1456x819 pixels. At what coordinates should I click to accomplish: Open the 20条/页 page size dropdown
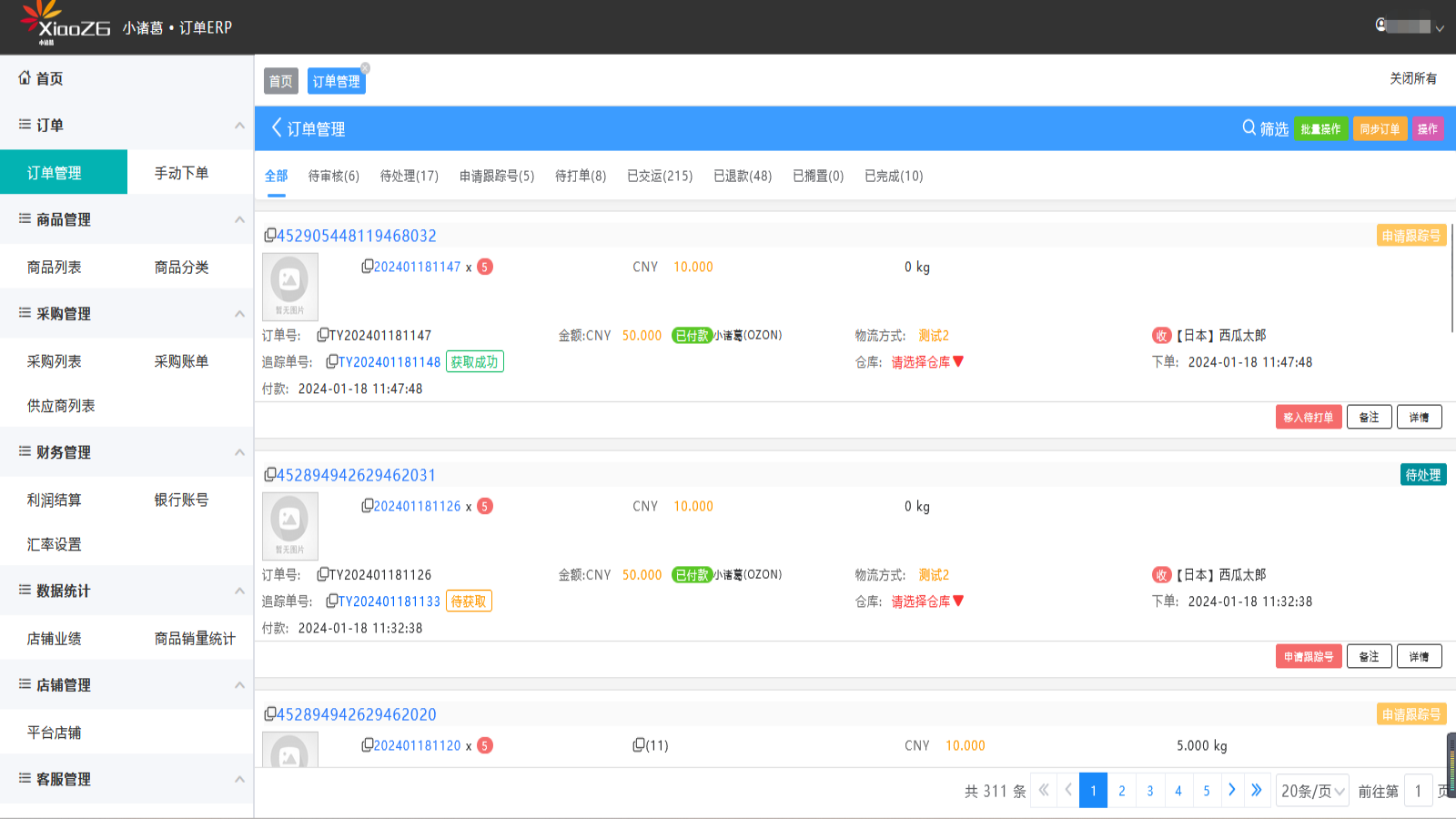1312,791
